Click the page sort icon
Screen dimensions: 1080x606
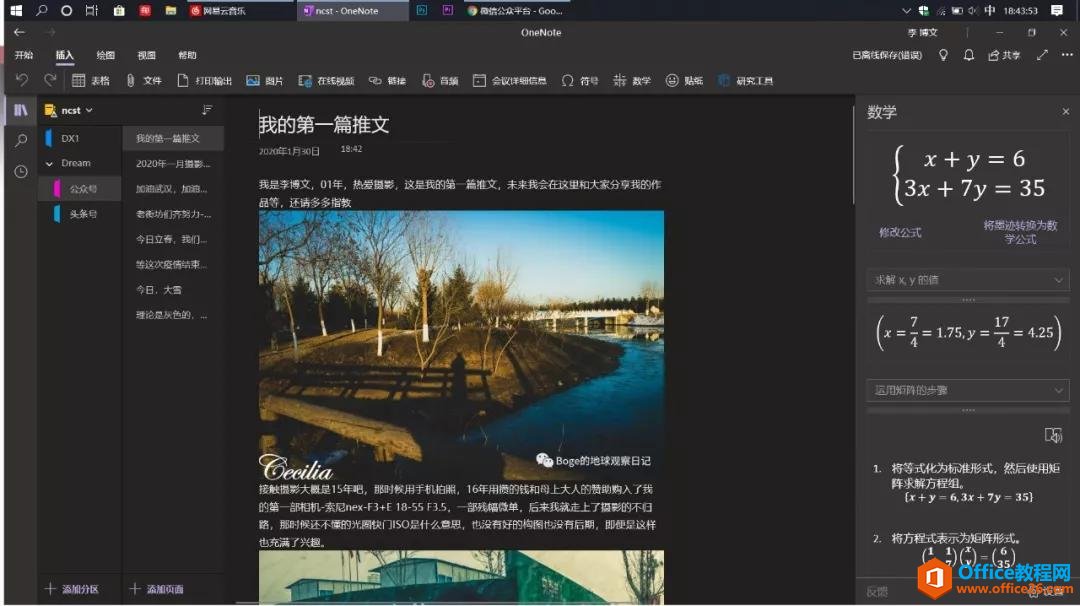click(207, 110)
